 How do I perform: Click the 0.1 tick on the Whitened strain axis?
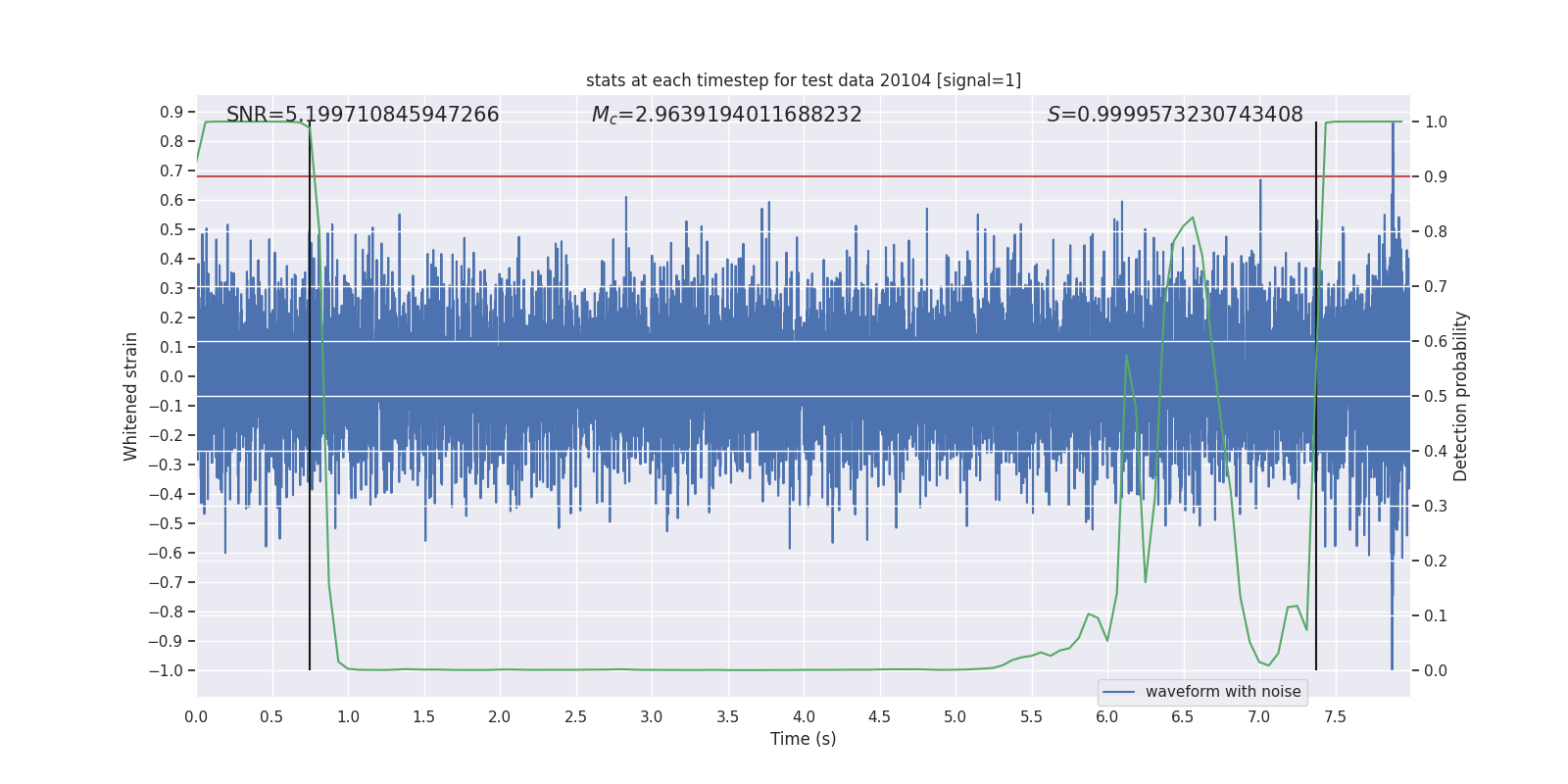(172, 348)
